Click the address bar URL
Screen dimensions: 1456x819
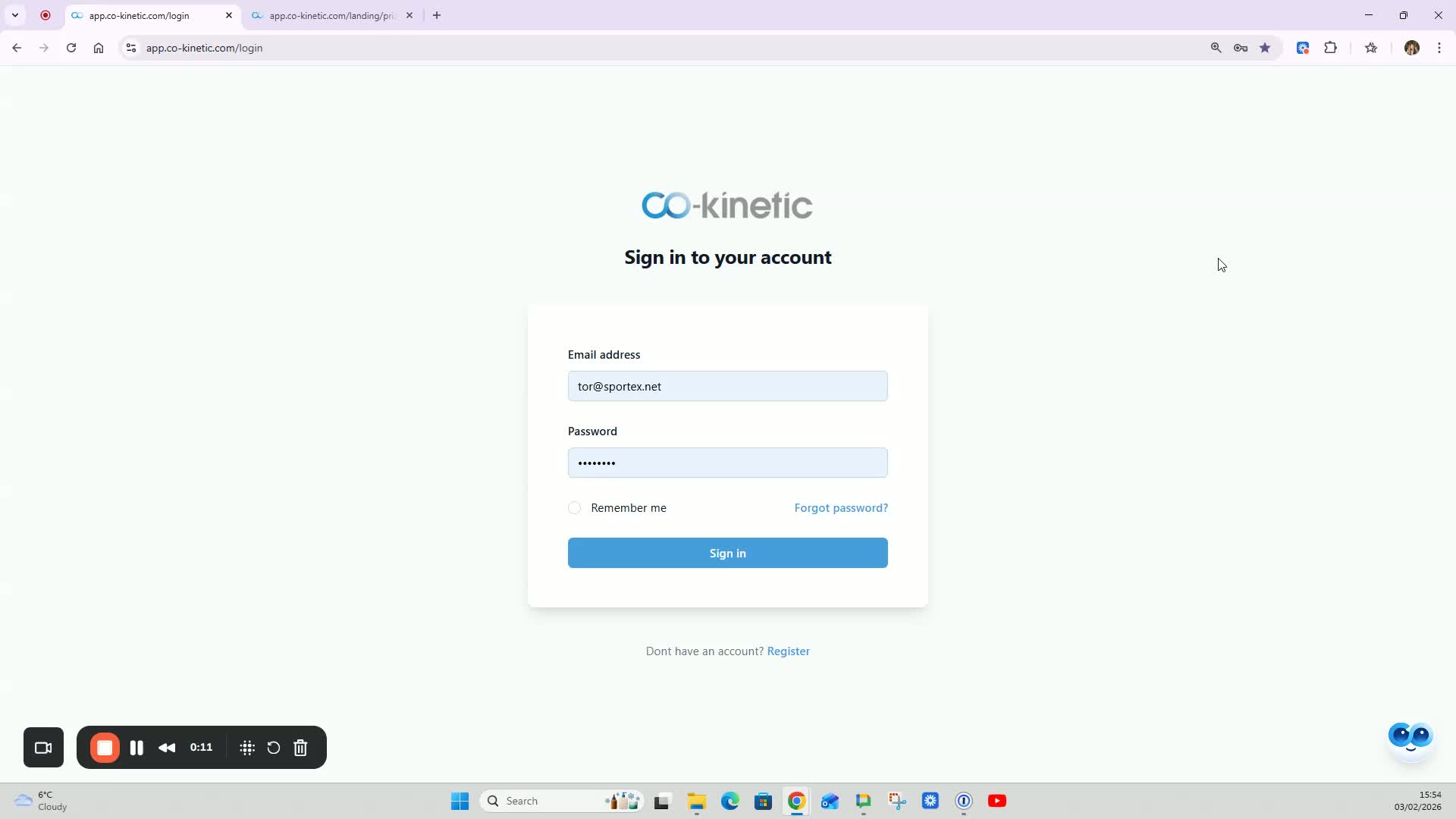coord(205,48)
